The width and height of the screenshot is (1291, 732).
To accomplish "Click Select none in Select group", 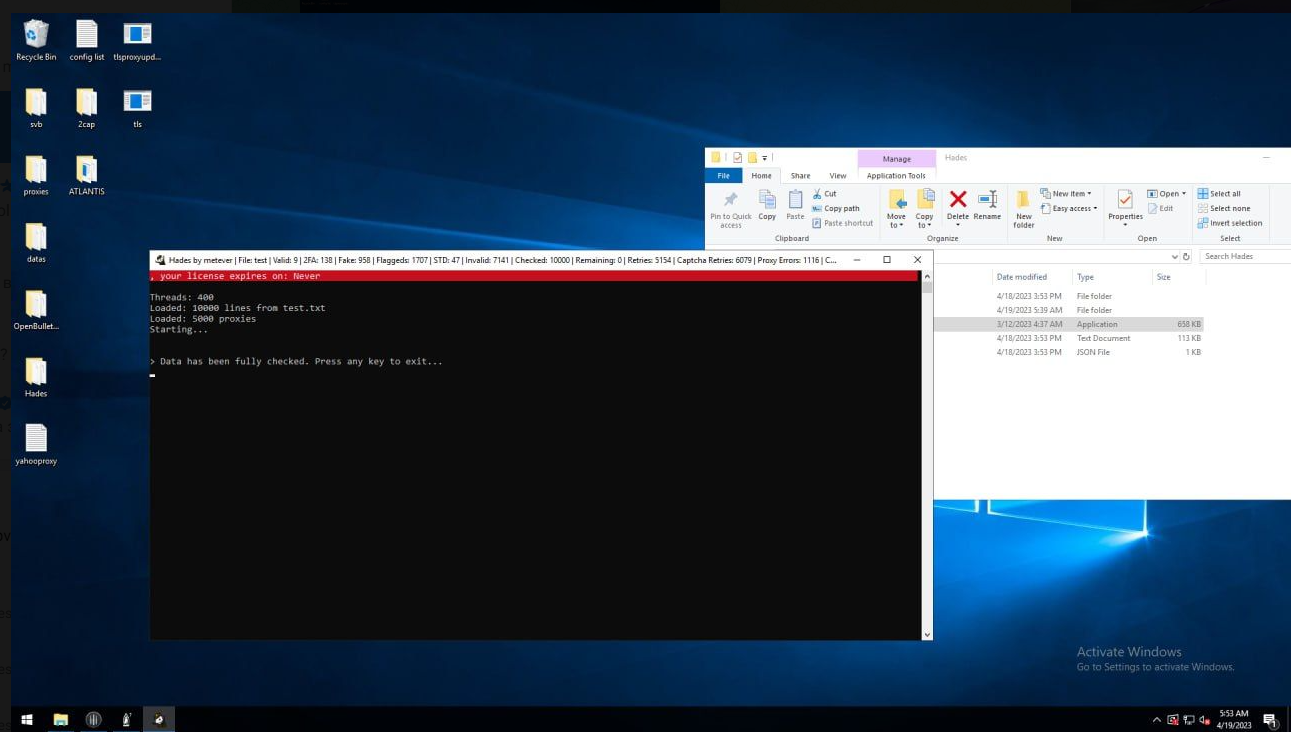I will tap(1224, 208).
